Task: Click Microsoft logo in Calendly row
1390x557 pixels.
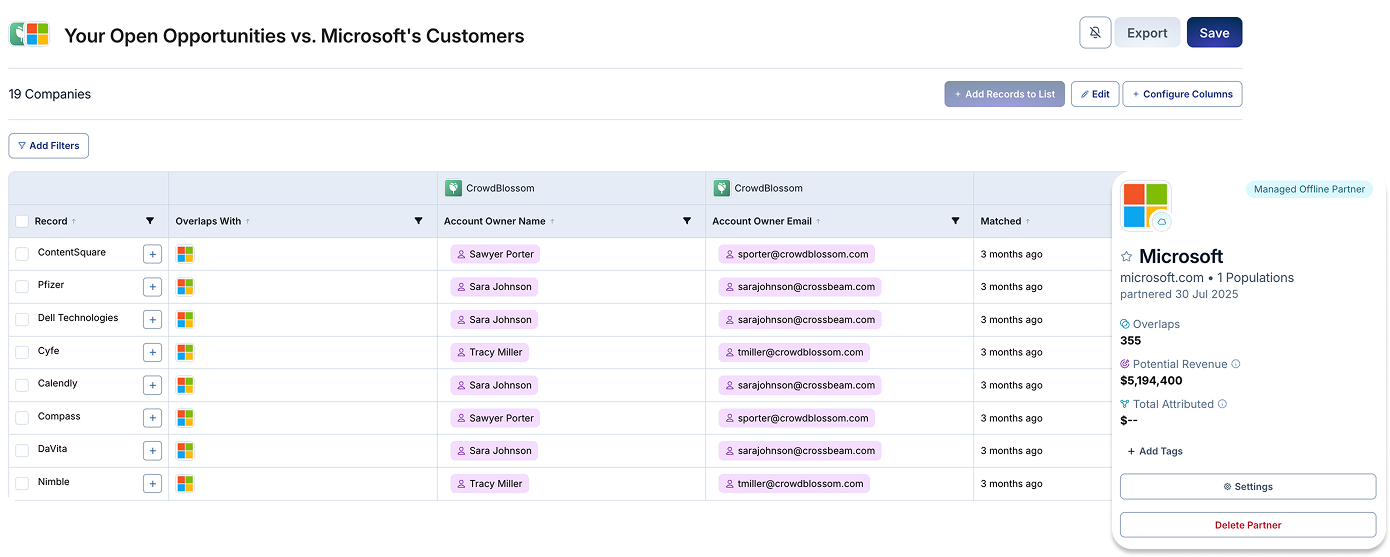Action: coord(185,385)
